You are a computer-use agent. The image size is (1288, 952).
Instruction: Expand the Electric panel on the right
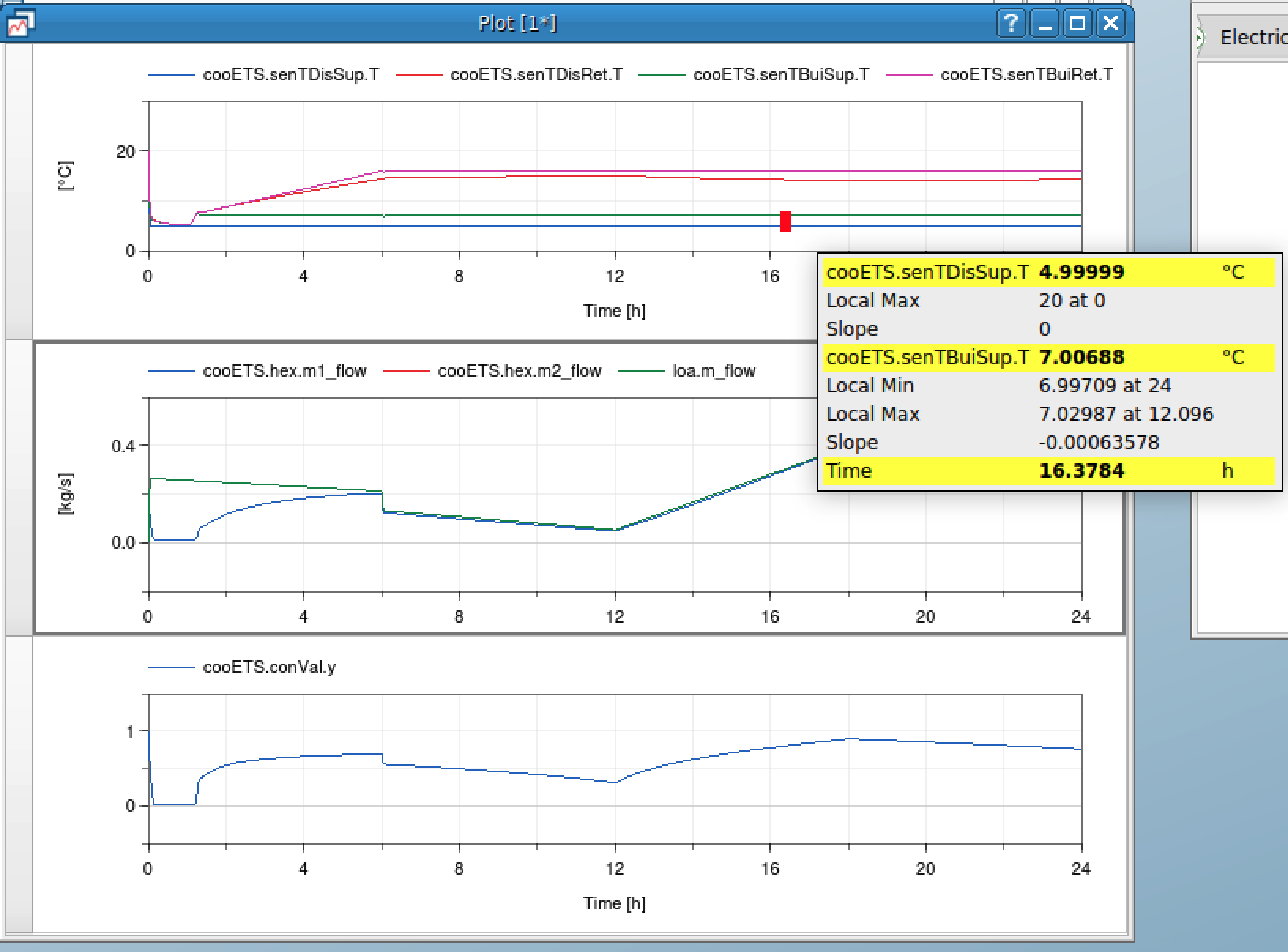click(1201, 36)
